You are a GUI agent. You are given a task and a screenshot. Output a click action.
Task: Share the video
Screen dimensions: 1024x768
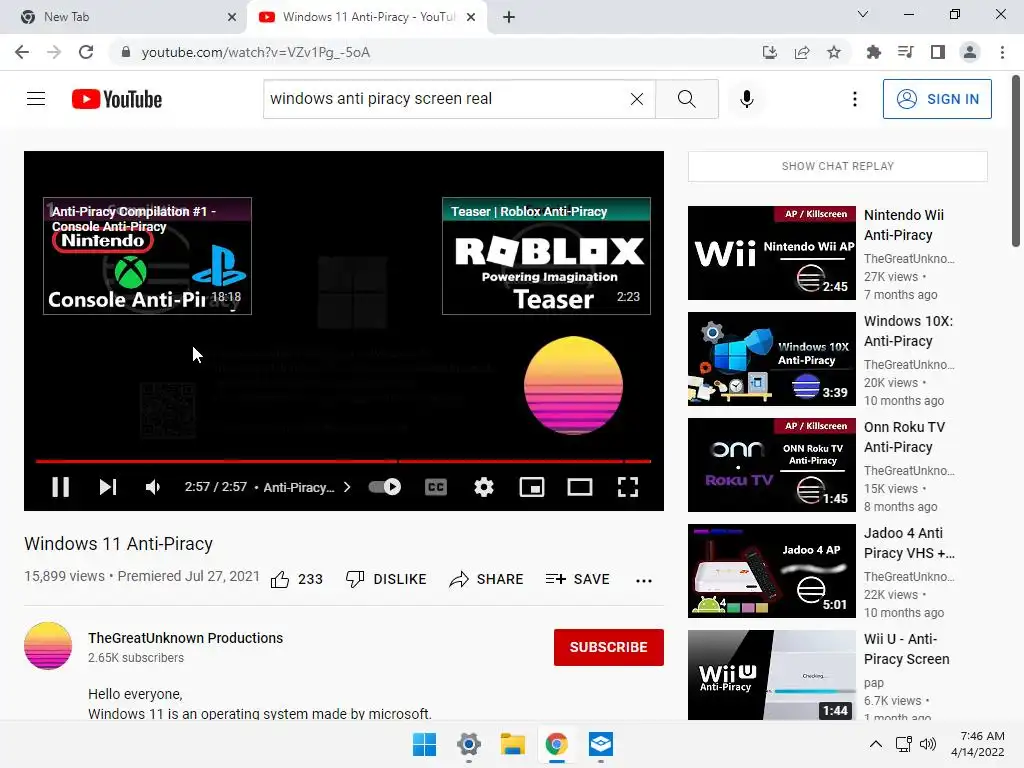[487, 579]
